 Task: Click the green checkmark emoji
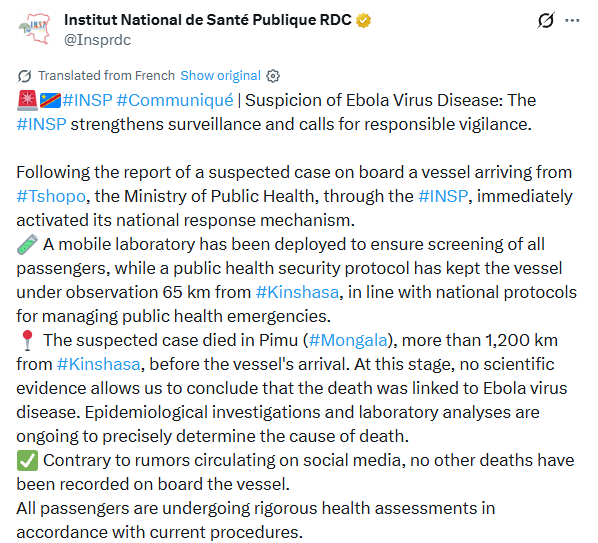tap(27, 460)
